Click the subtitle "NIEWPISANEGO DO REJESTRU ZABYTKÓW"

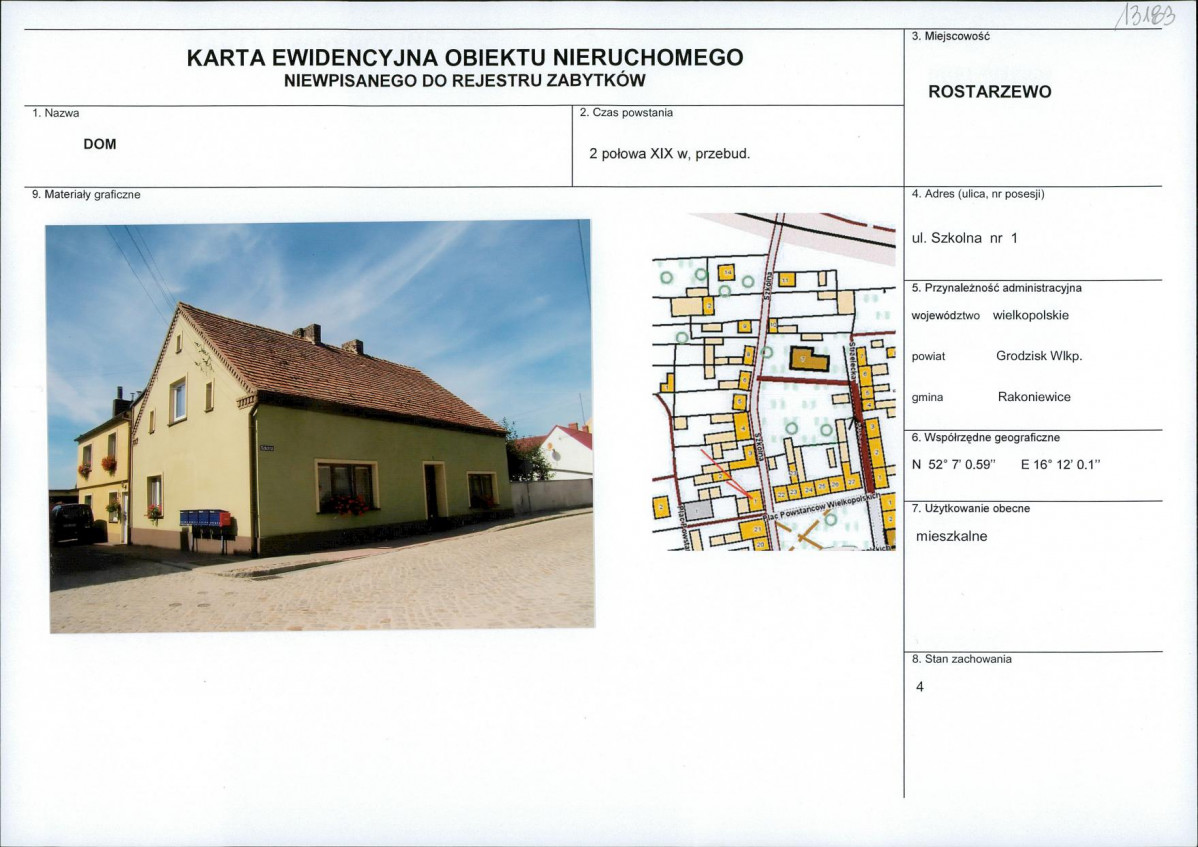coord(465,81)
